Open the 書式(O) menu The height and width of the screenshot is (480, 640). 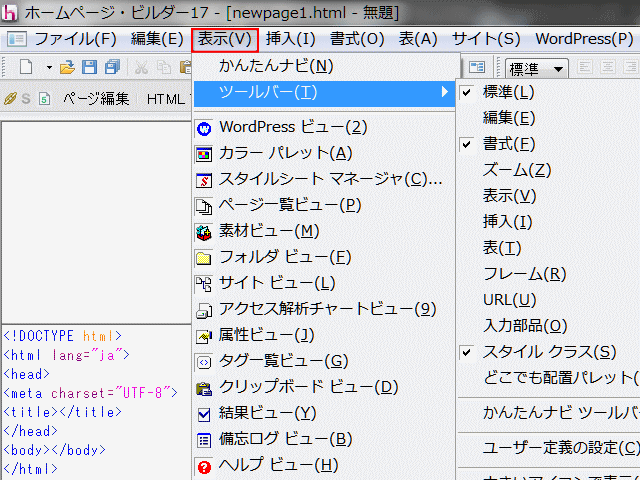[357, 39]
